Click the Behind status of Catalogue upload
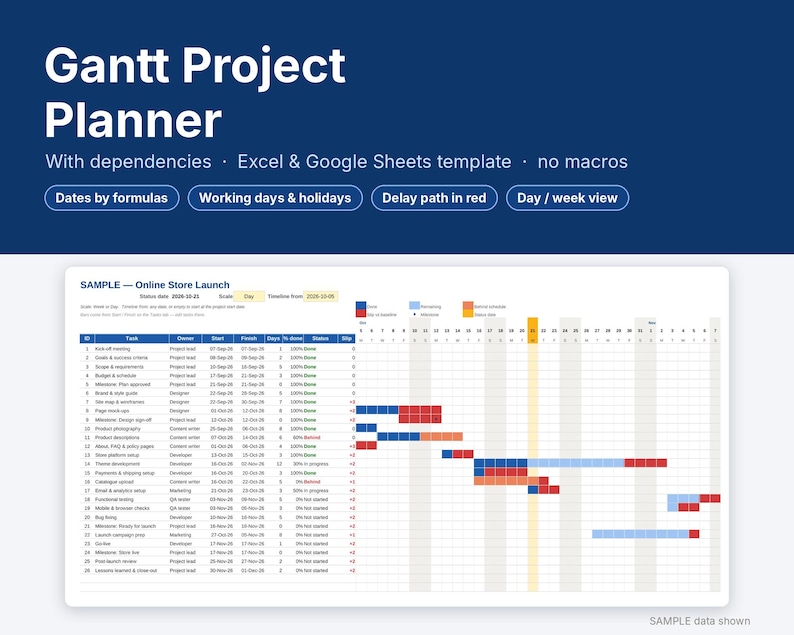 pos(312,482)
